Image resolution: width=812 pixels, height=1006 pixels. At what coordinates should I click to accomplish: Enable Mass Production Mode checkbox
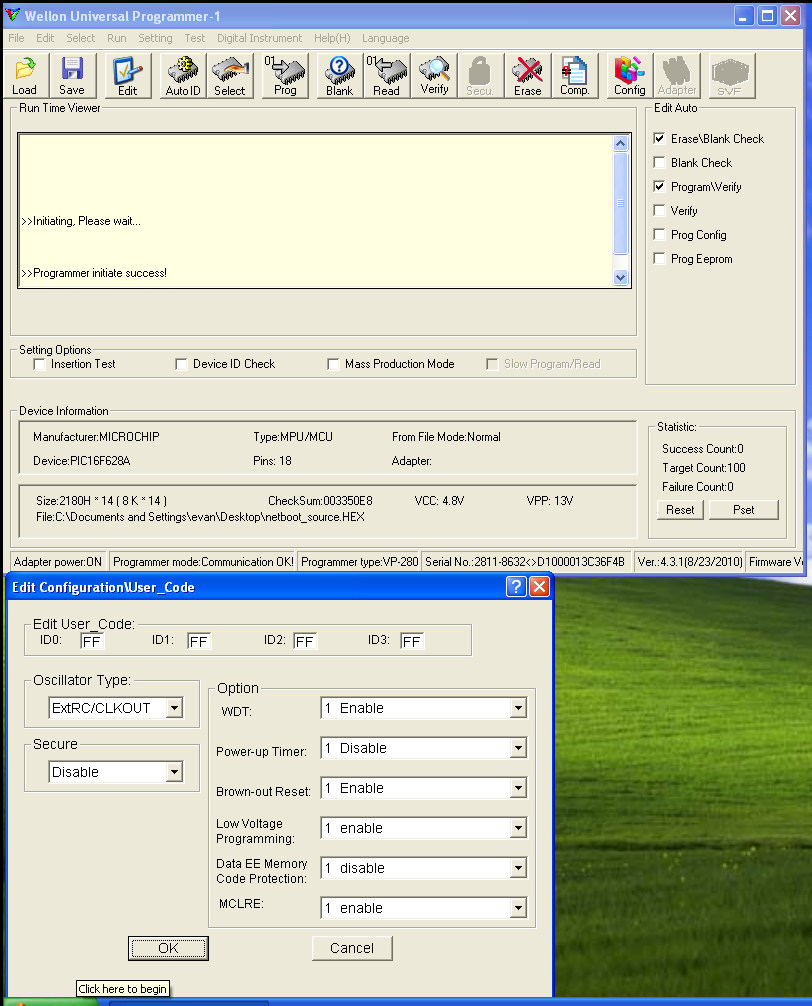pyautogui.click(x=333, y=364)
